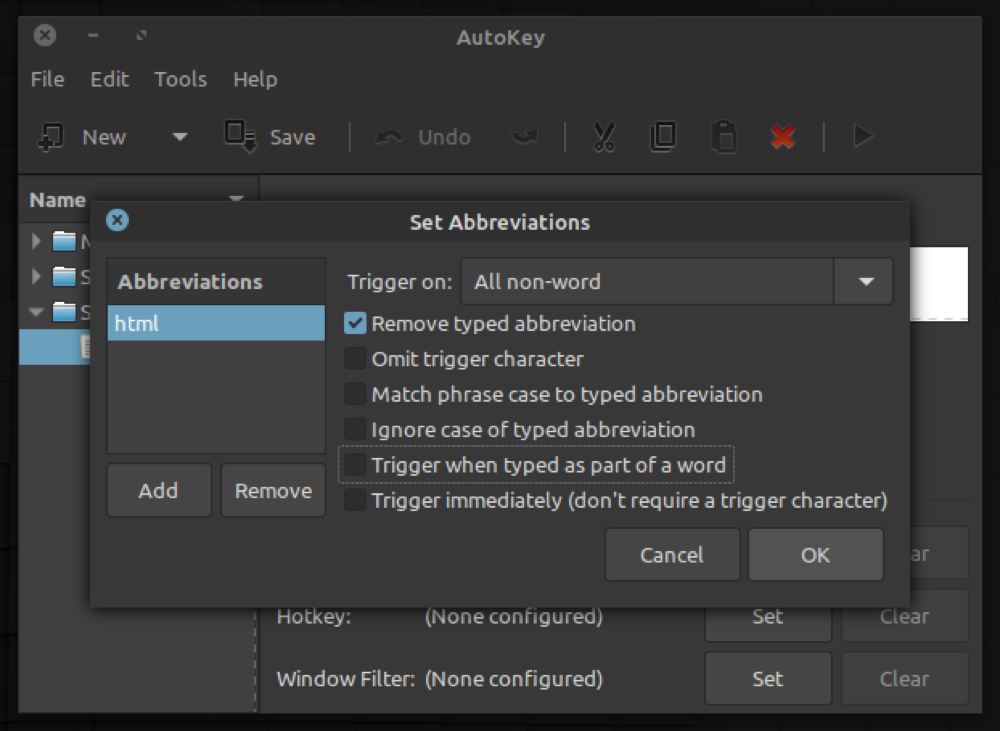Viewport: 1000px width, 731px height.
Task: Open the Tools menu
Action: click(180, 79)
